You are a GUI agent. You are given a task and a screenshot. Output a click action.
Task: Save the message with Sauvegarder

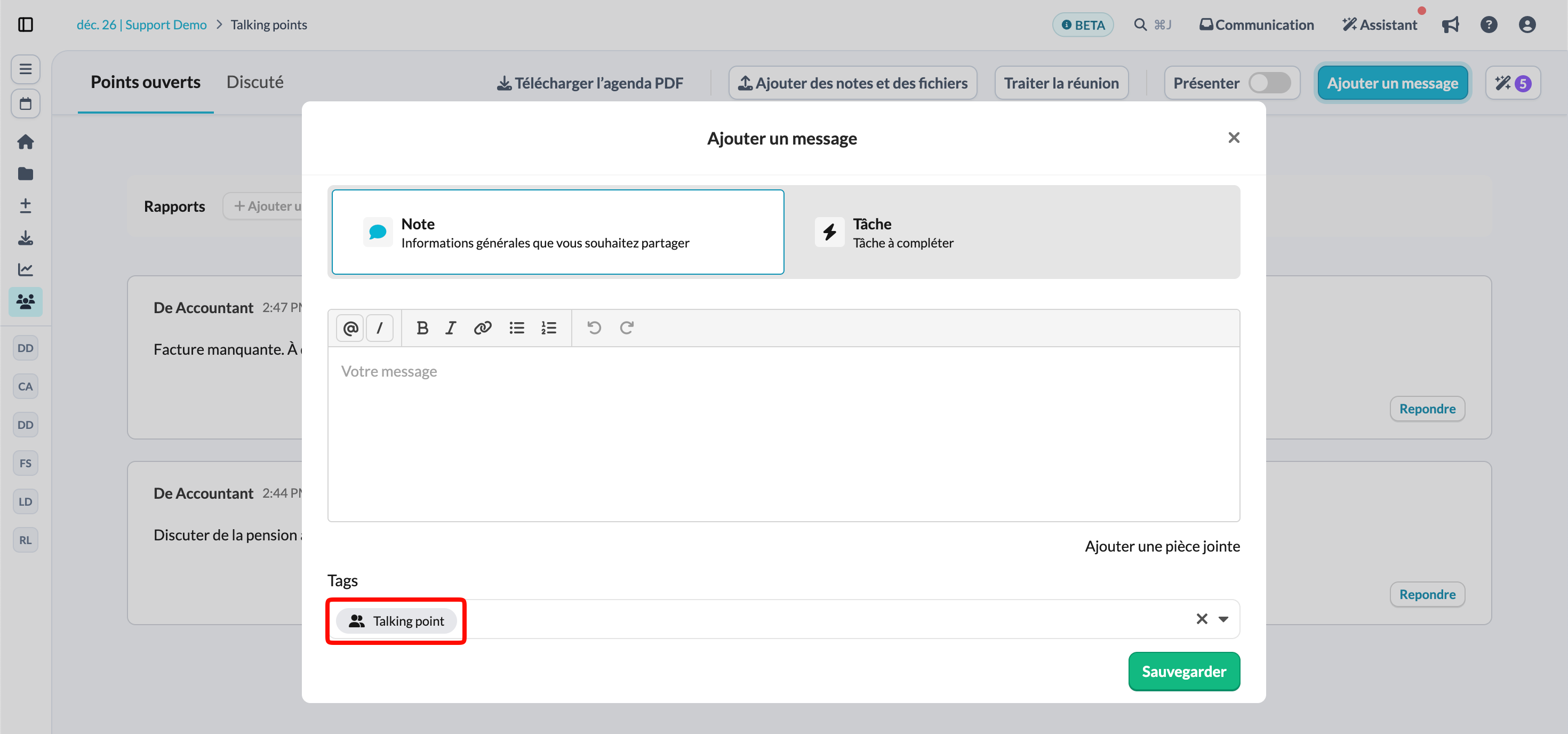click(1184, 671)
